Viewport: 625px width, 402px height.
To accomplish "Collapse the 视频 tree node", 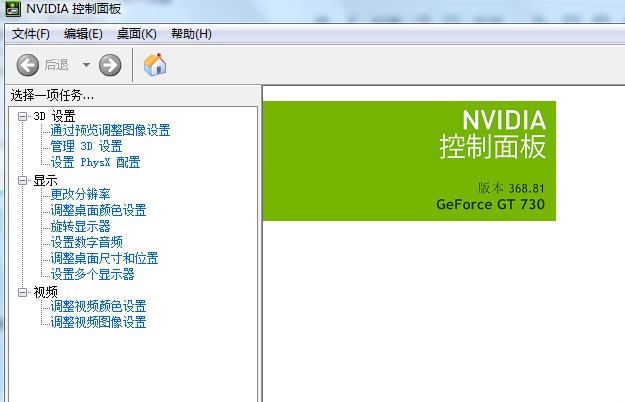I will pyautogui.click(x=23, y=292).
